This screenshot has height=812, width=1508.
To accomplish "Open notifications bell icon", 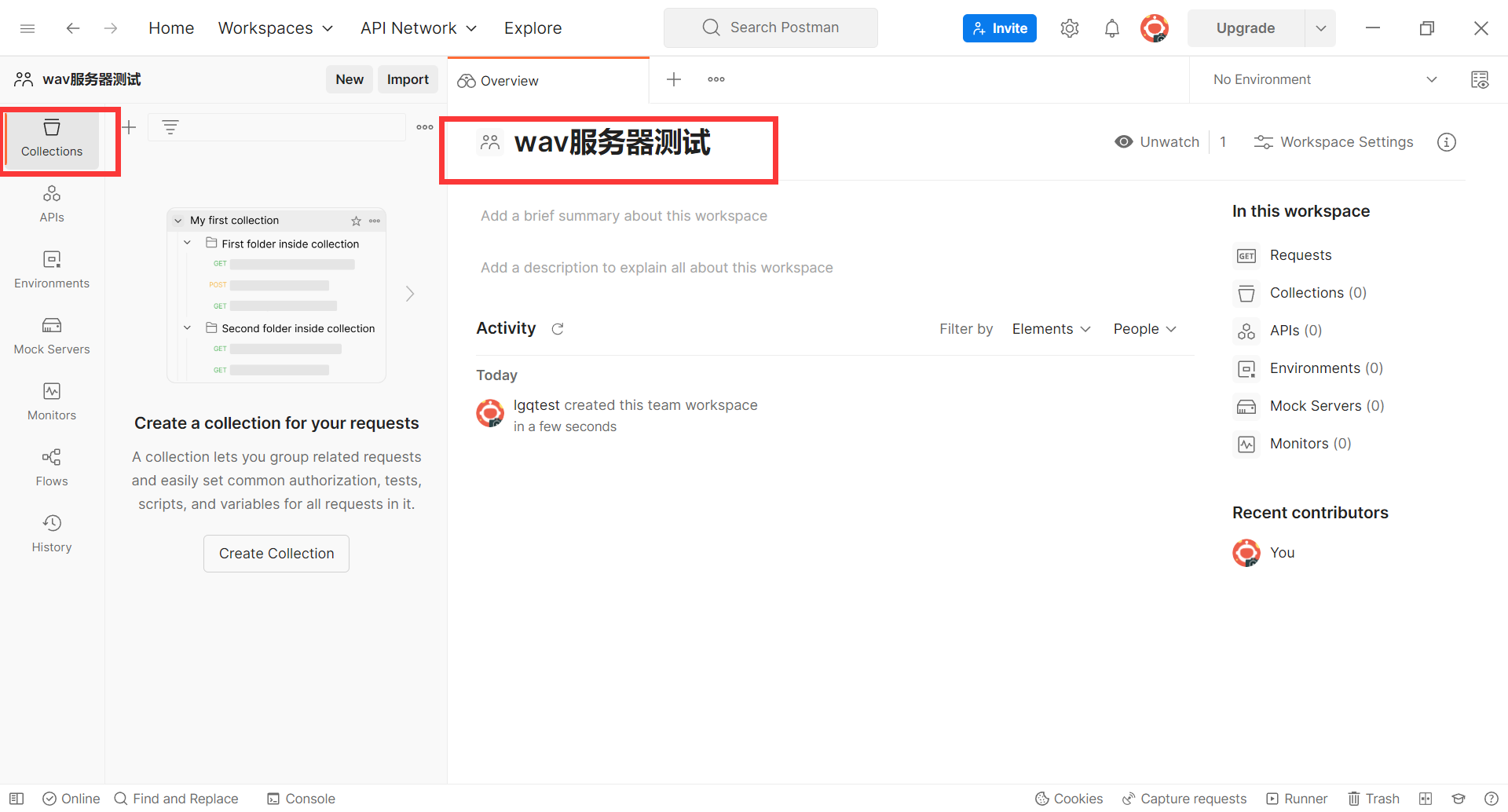I will [1111, 28].
